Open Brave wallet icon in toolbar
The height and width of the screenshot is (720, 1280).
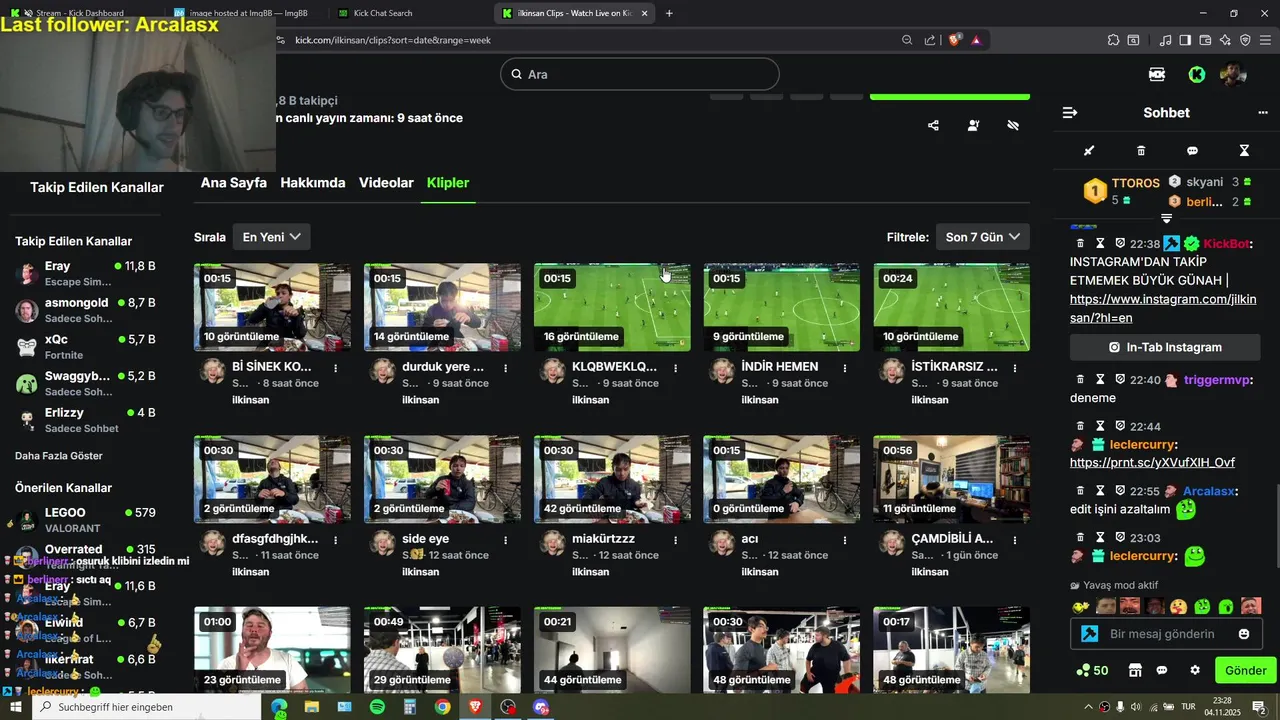[x=1205, y=40]
